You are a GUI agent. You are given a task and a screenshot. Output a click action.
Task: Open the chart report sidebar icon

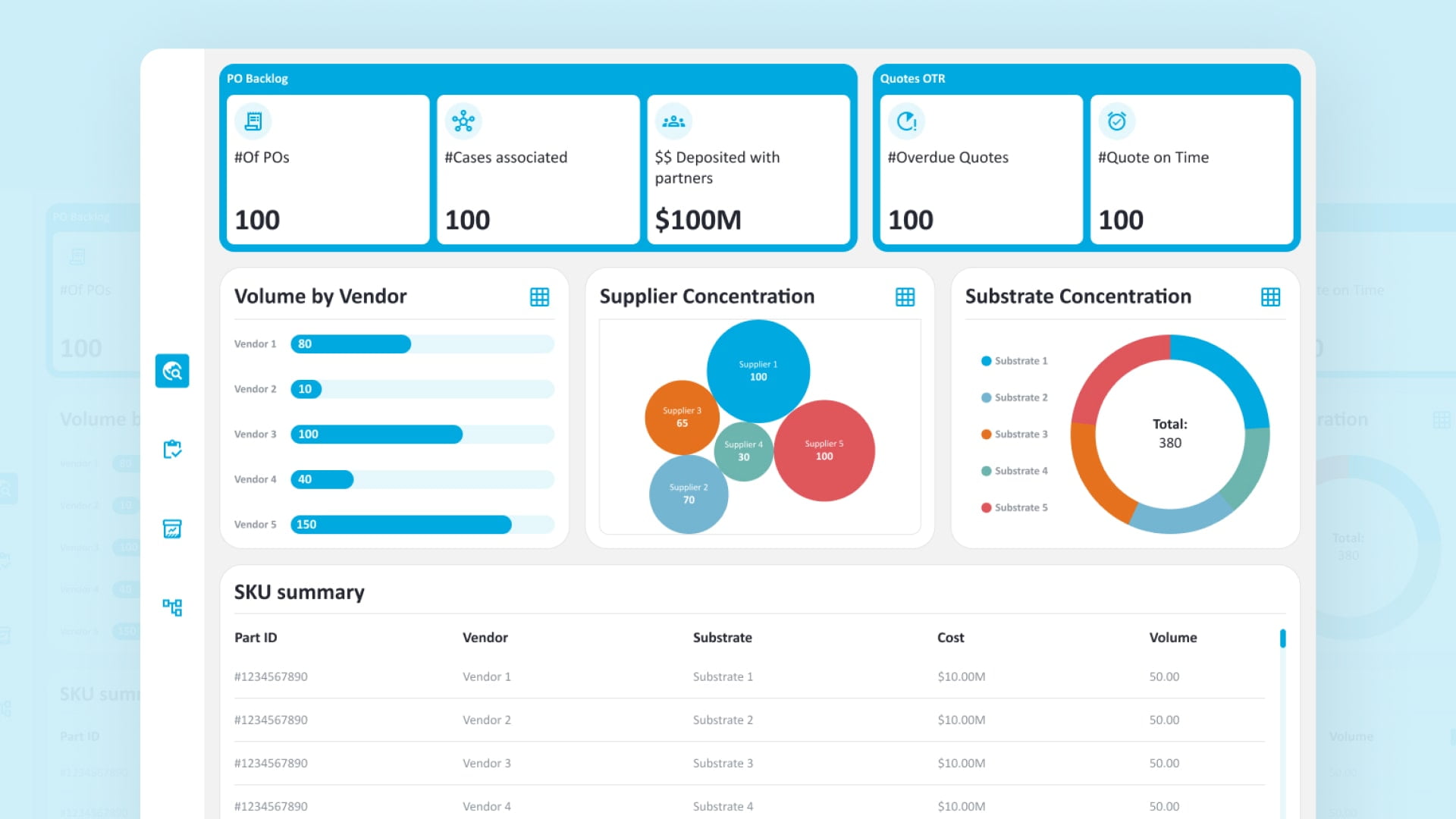172,529
